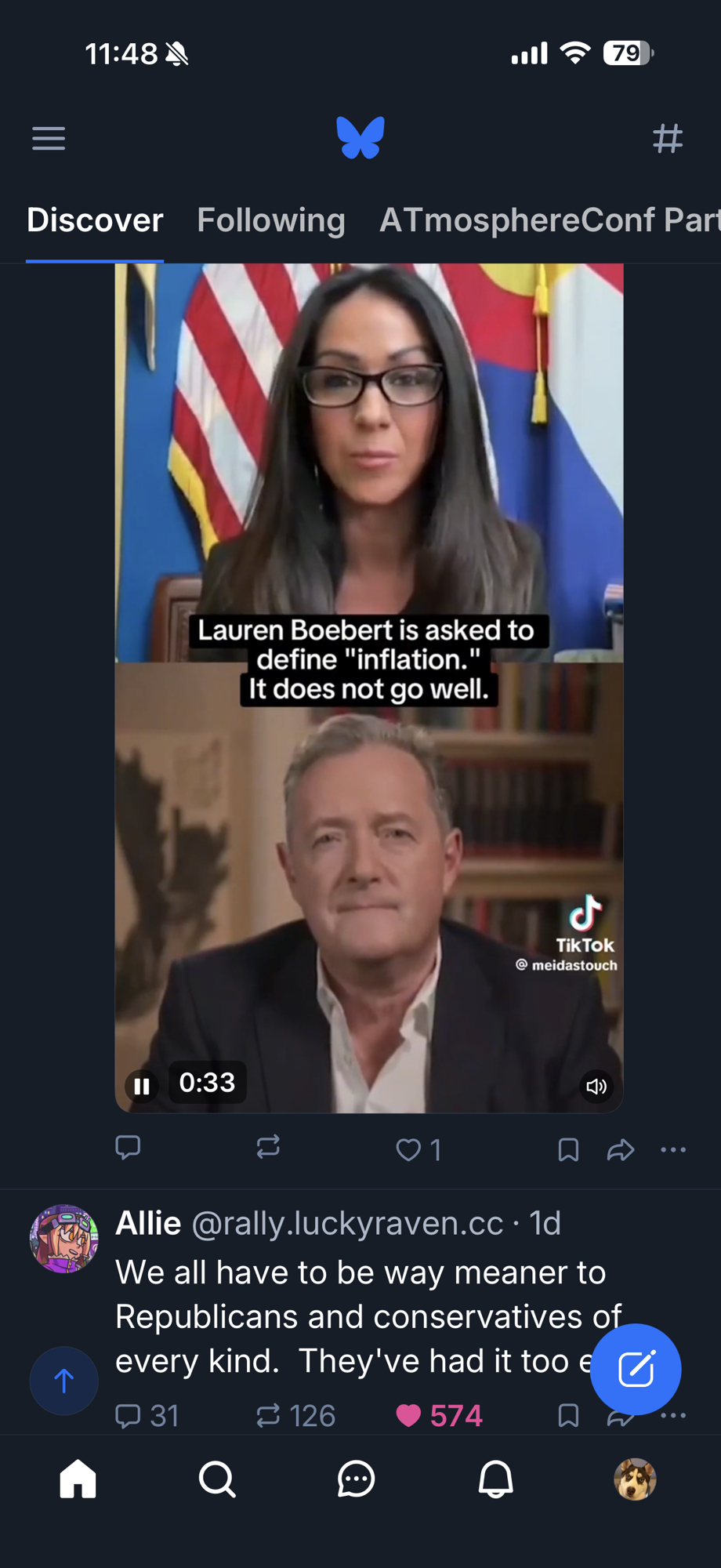The width and height of the screenshot is (721, 1568).
Task: Open more options for video post
Action: point(673,1150)
